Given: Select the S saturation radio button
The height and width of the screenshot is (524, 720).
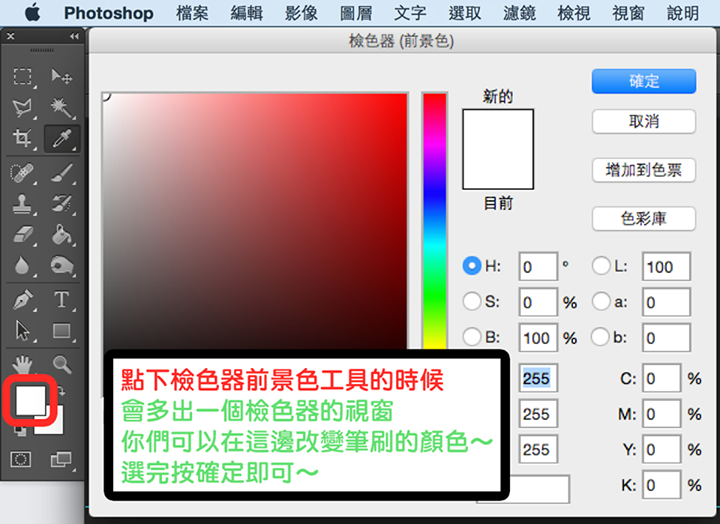Looking at the screenshot, I should (472, 302).
